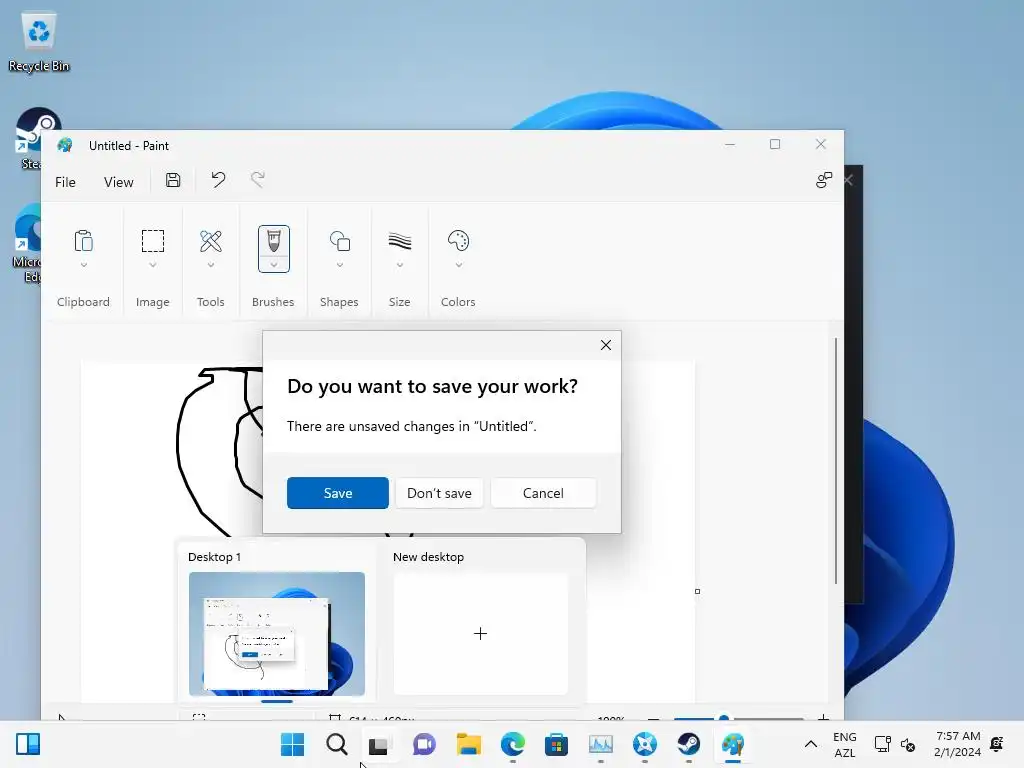Open taskbar Search
The image size is (1024, 768).
[x=337, y=744]
